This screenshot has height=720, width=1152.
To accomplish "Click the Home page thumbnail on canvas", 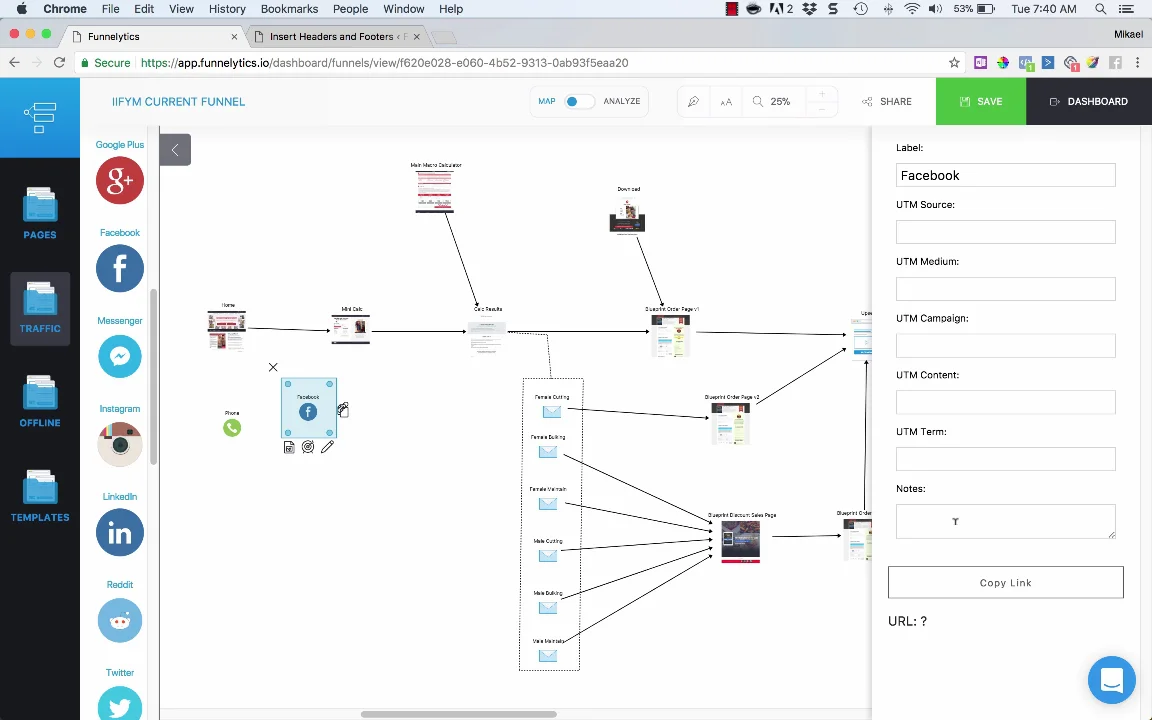I will pyautogui.click(x=226, y=331).
